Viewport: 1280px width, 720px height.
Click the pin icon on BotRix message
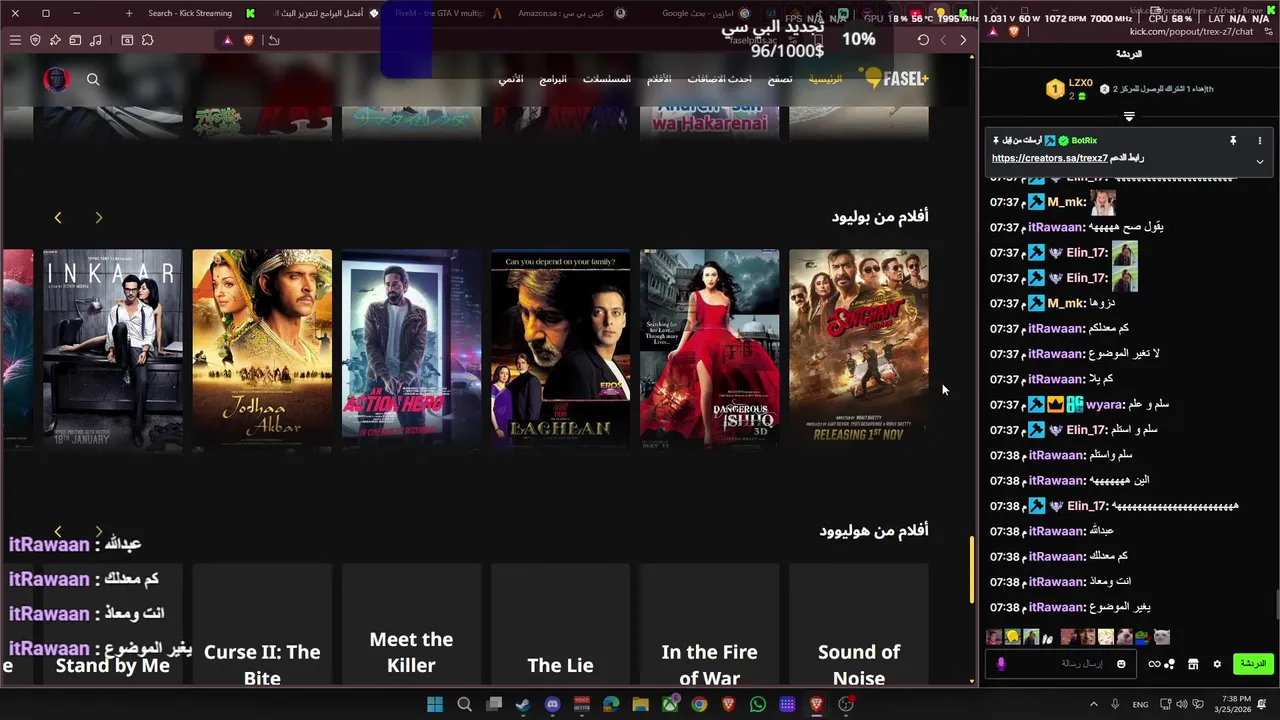tap(1233, 141)
